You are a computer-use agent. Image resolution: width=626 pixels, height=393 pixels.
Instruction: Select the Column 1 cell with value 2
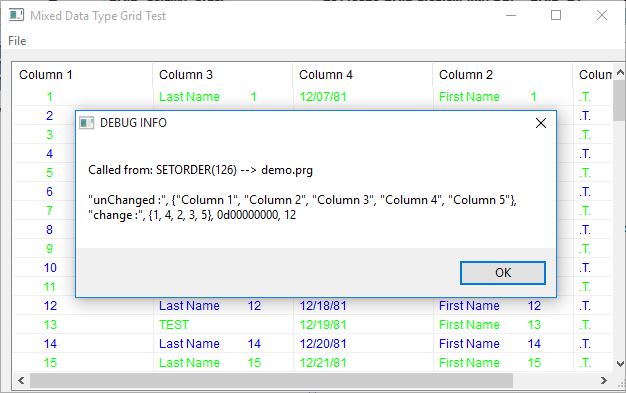click(50, 116)
